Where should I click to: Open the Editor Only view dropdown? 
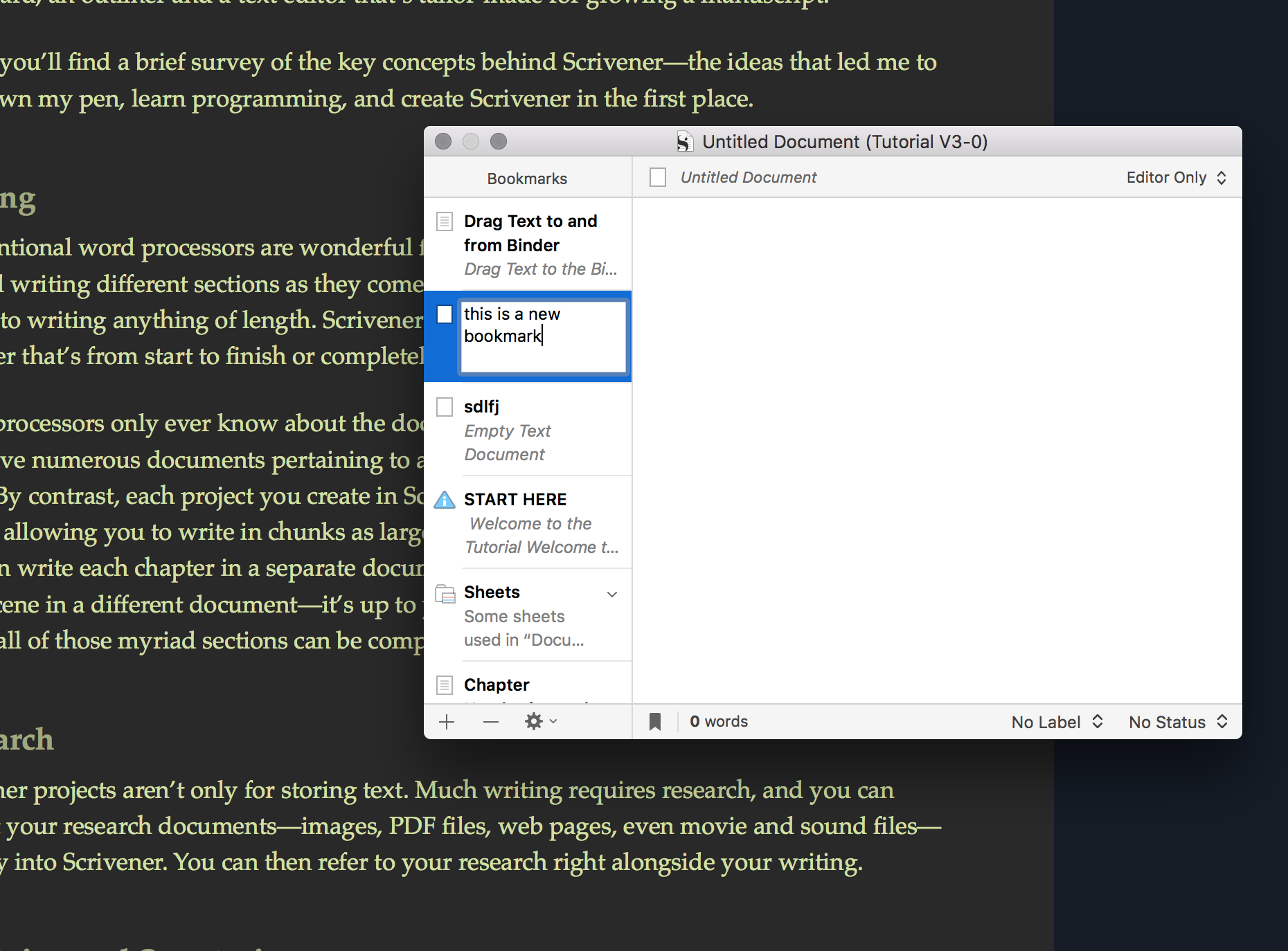pos(1176,177)
